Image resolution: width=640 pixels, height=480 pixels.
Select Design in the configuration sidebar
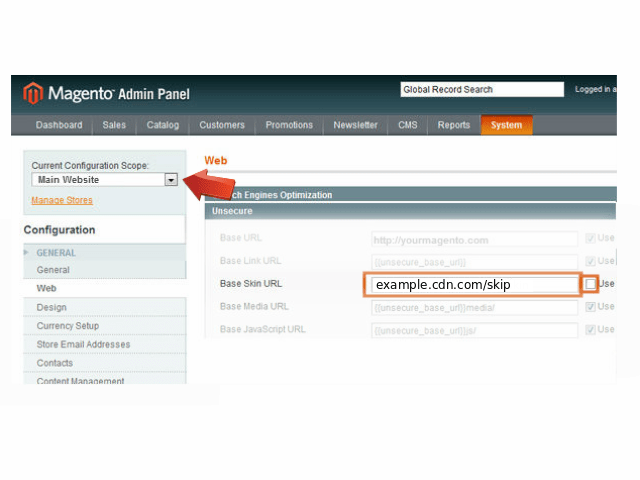tap(51, 307)
